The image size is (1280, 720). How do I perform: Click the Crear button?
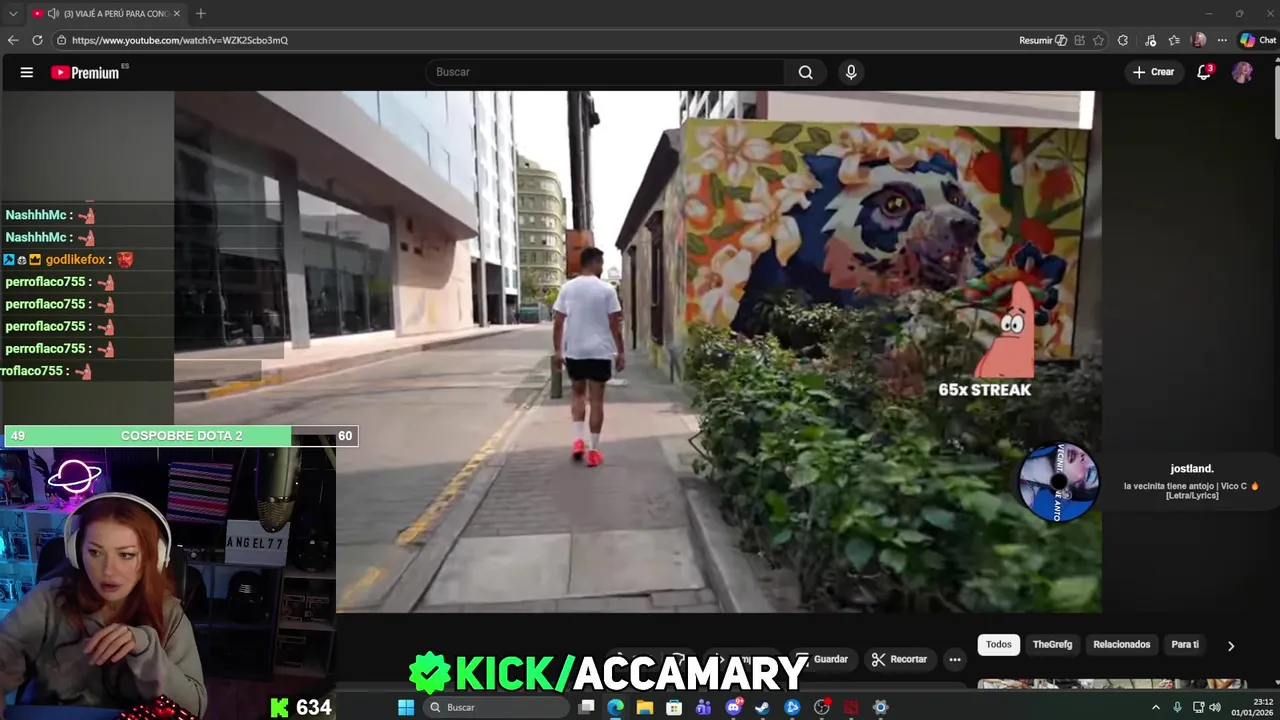point(1153,72)
